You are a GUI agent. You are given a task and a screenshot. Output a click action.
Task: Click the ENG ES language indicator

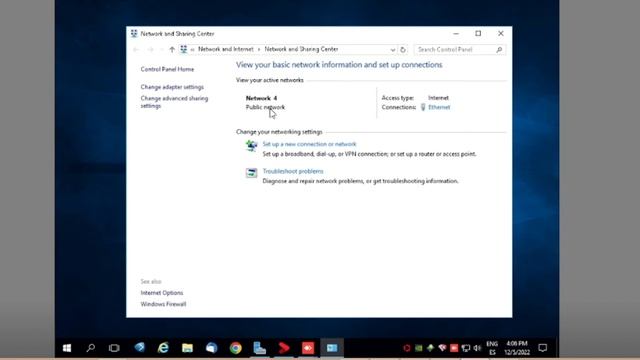(x=492, y=348)
